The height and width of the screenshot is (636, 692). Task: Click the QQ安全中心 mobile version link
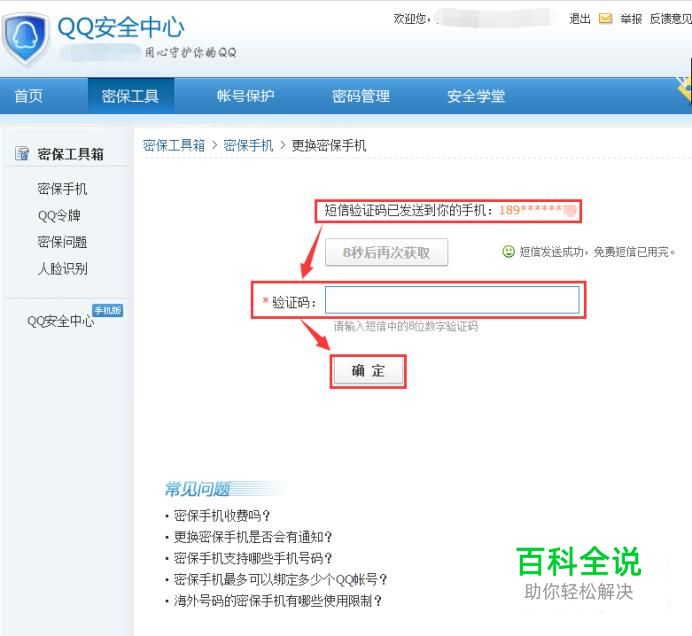pos(60,321)
